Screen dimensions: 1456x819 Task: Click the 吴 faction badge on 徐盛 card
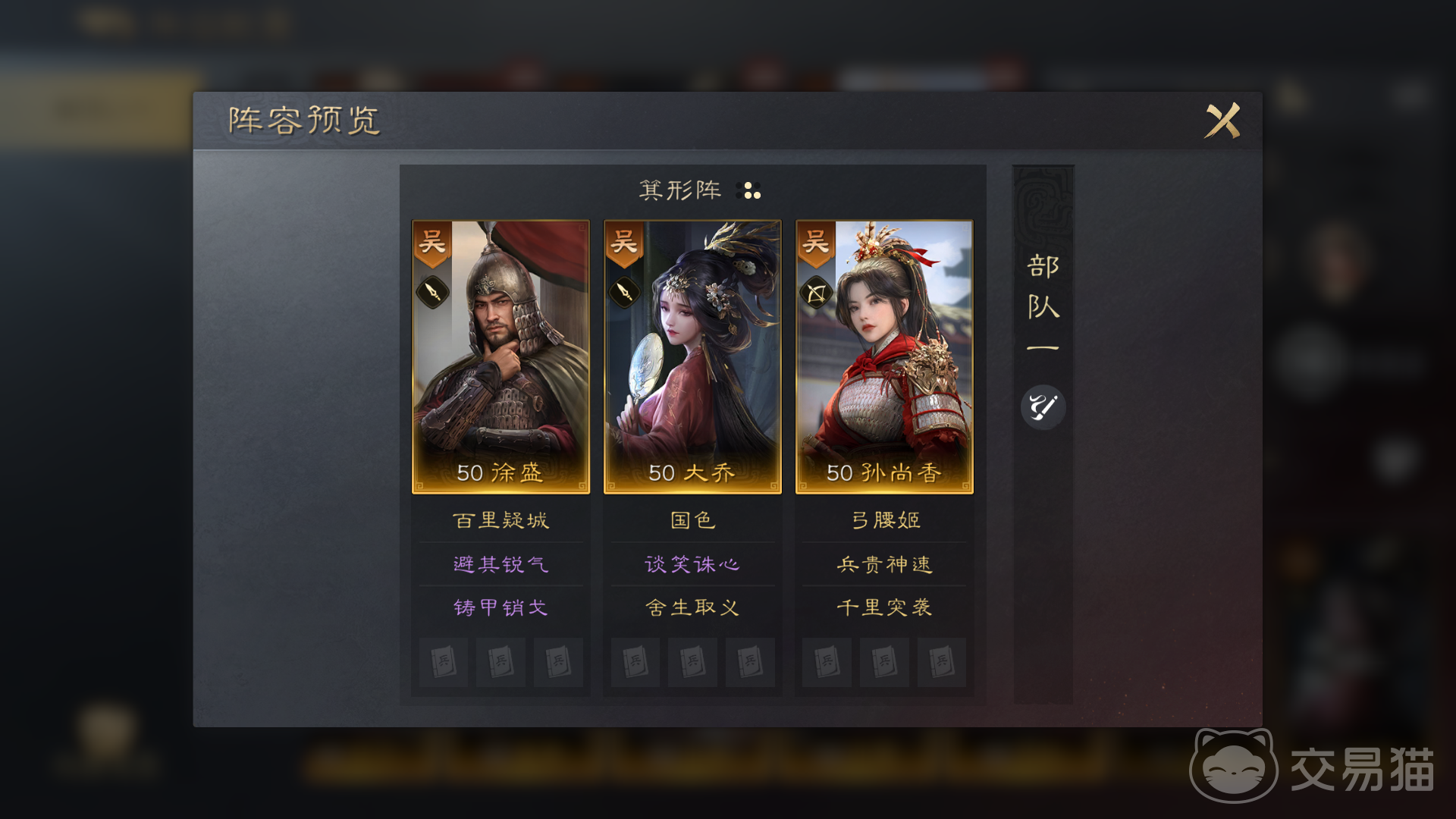click(432, 244)
